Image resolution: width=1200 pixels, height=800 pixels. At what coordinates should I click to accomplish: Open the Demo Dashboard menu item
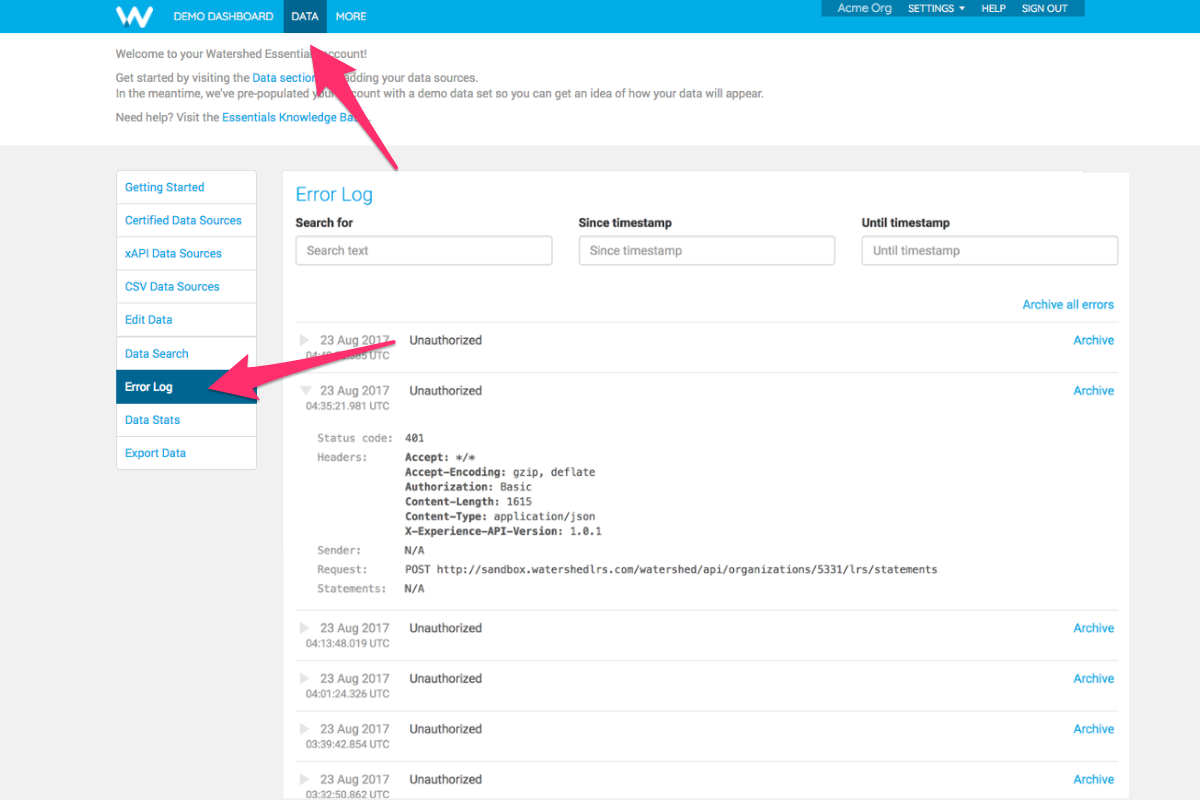click(223, 16)
